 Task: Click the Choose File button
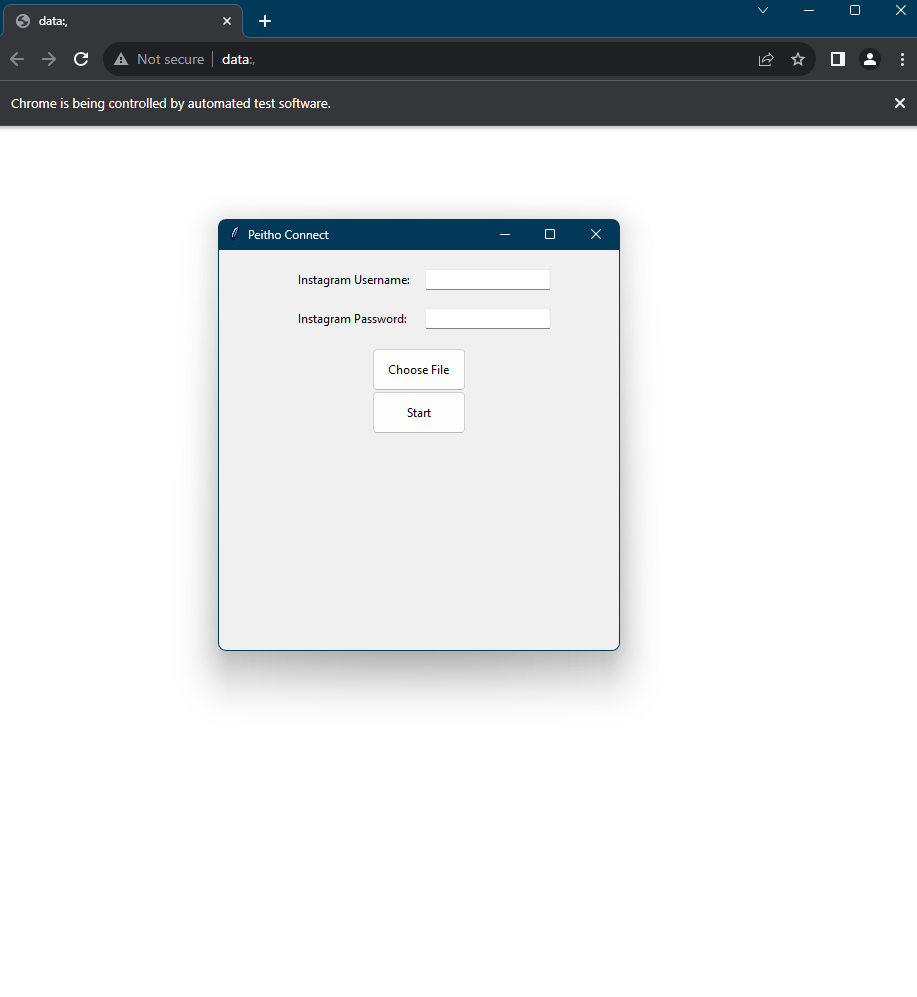click(x=418, y=369)
